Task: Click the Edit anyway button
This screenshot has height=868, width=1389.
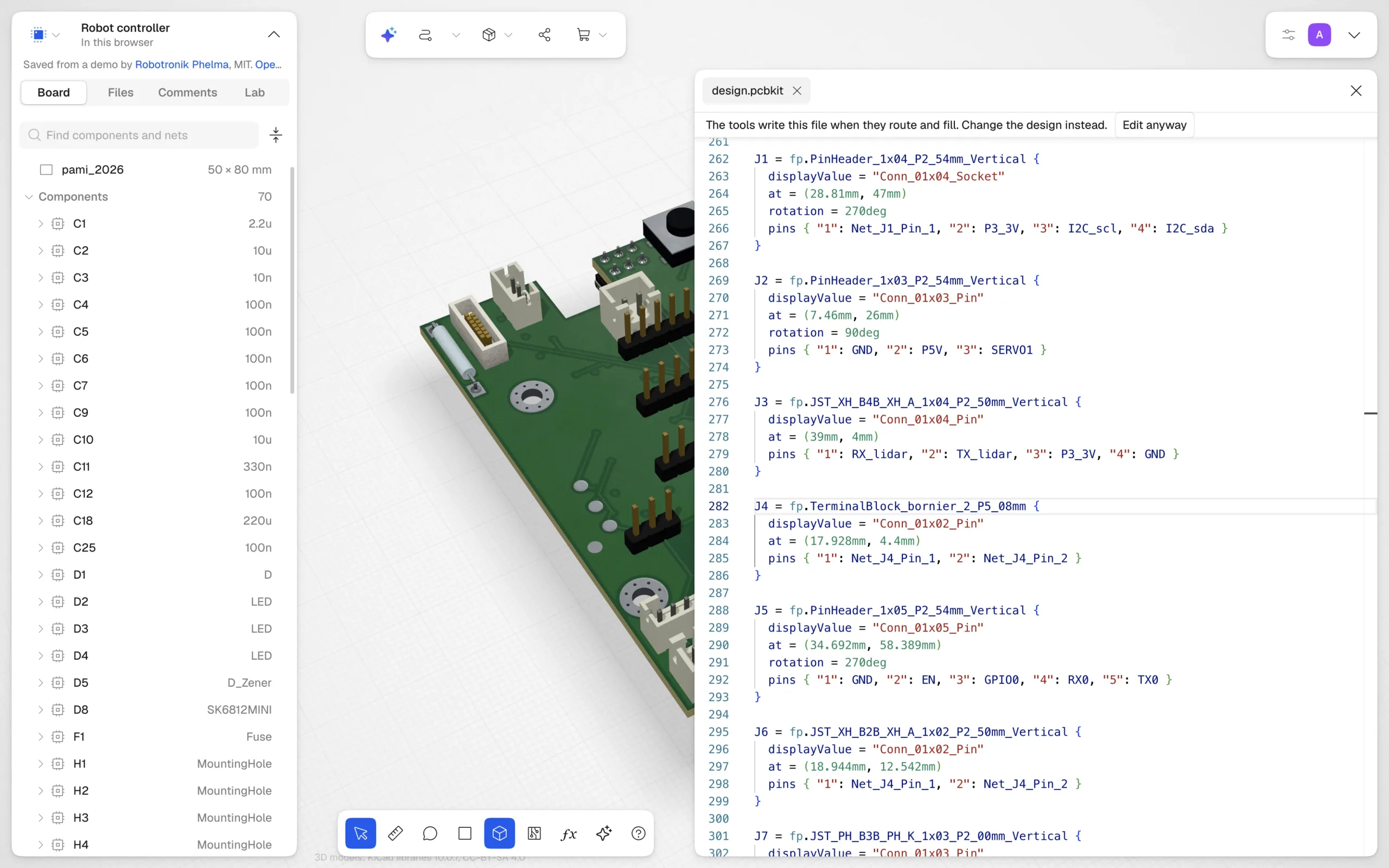Action: pyautogui.click(x=1154, y=125)
